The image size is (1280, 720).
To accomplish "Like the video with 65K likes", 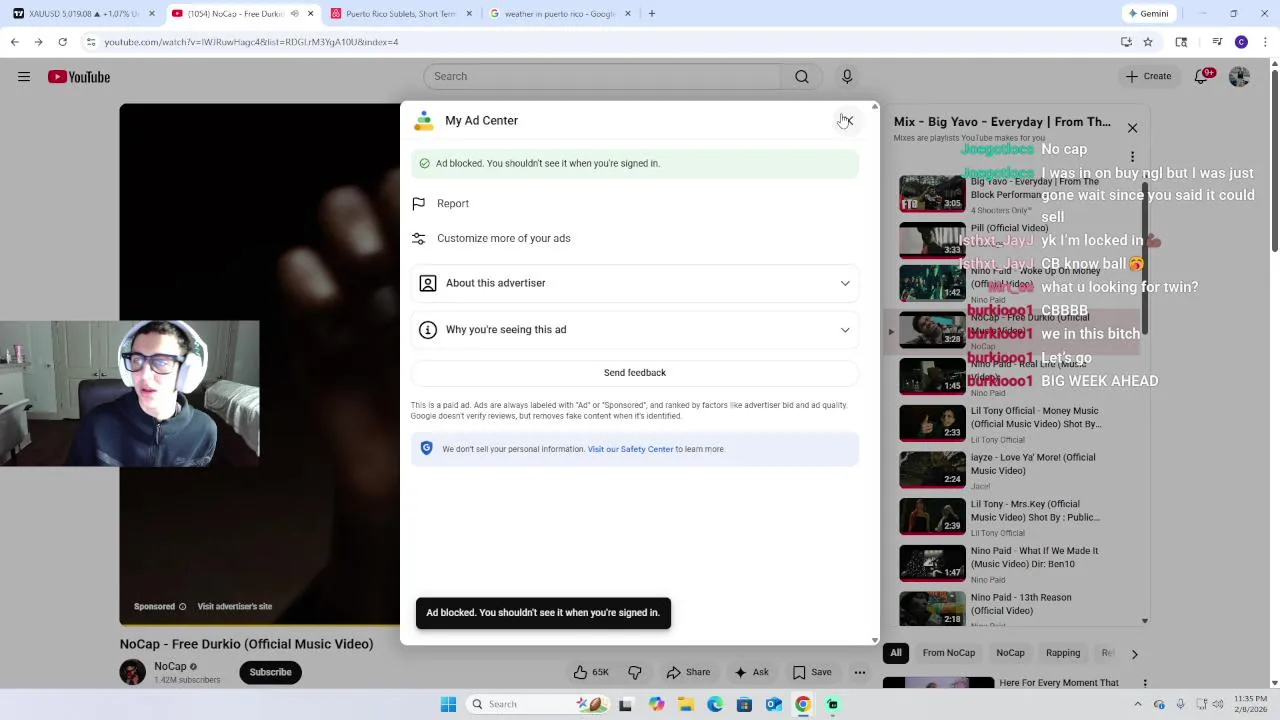I will (590, 673).
